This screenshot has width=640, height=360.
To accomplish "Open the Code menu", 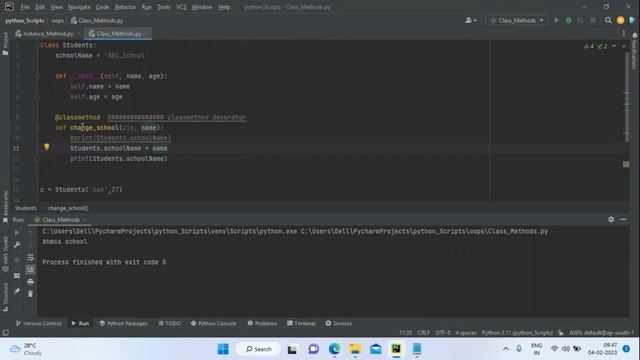I will pos(102,7).
